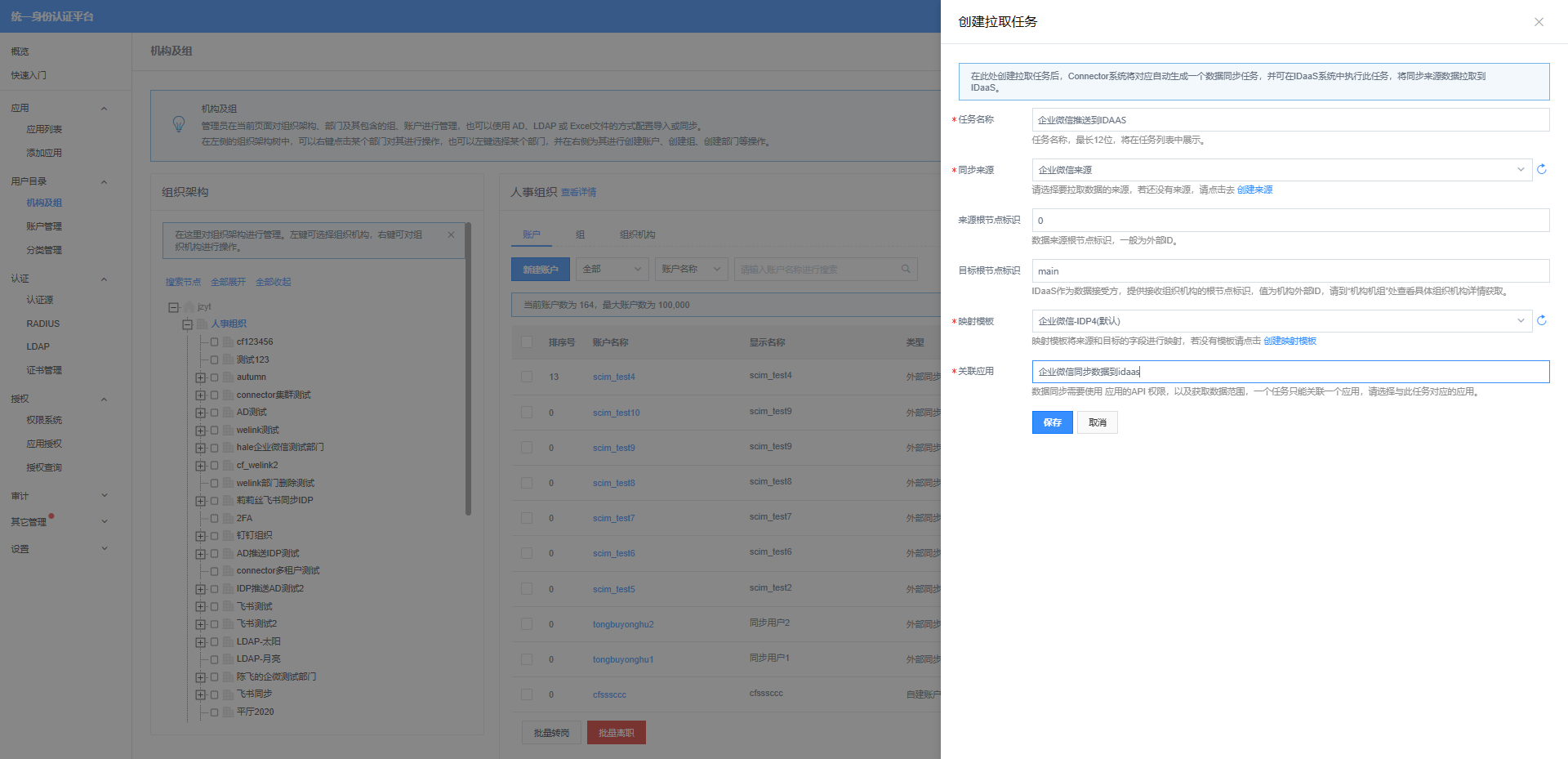Collapse the 用户目录 sidebar section

click(104, 181)
